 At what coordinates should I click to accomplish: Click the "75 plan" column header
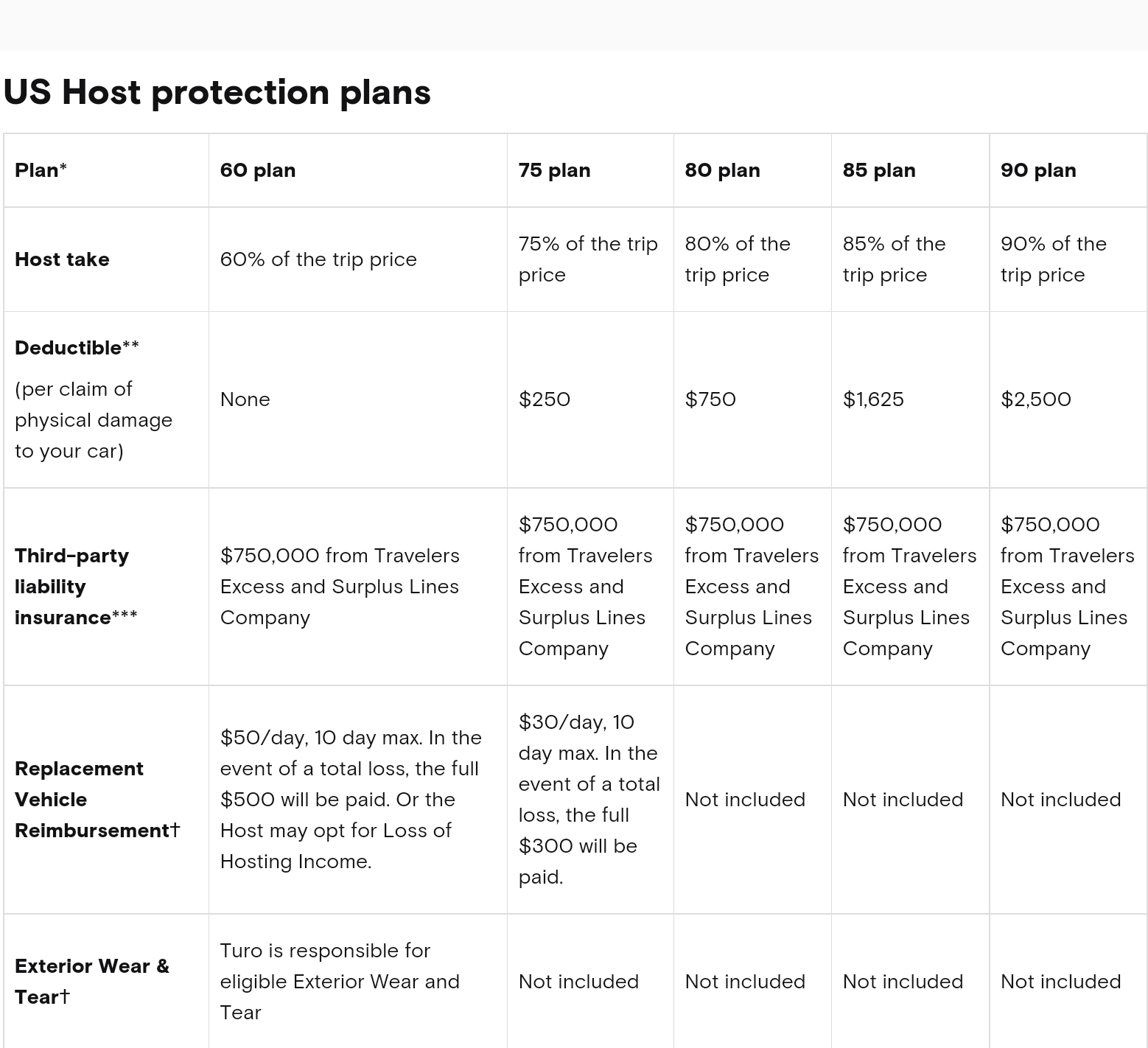[554, 170]
